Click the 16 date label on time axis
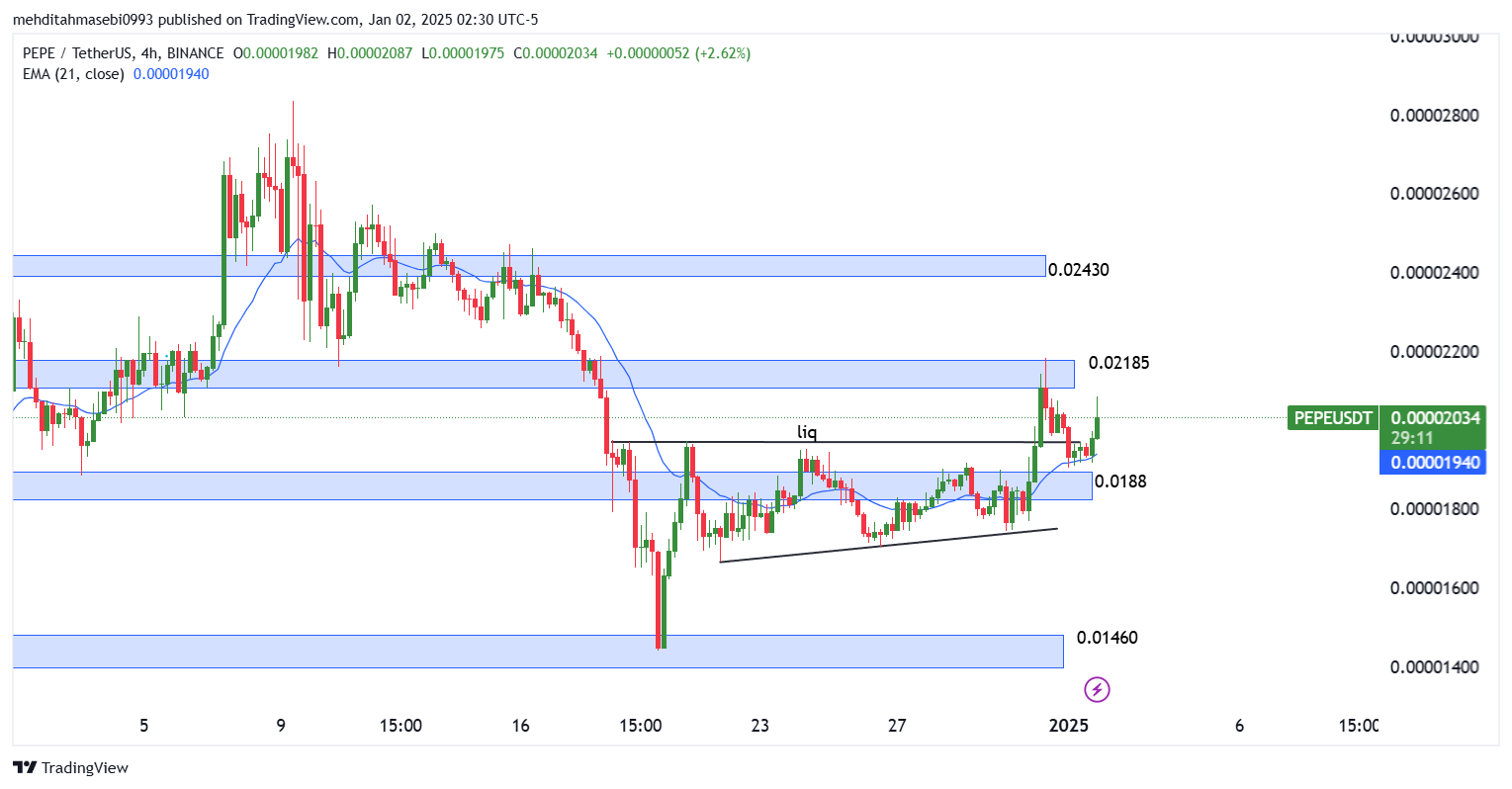Screen dimensions: 1512x789 click(x=521, y=726)
